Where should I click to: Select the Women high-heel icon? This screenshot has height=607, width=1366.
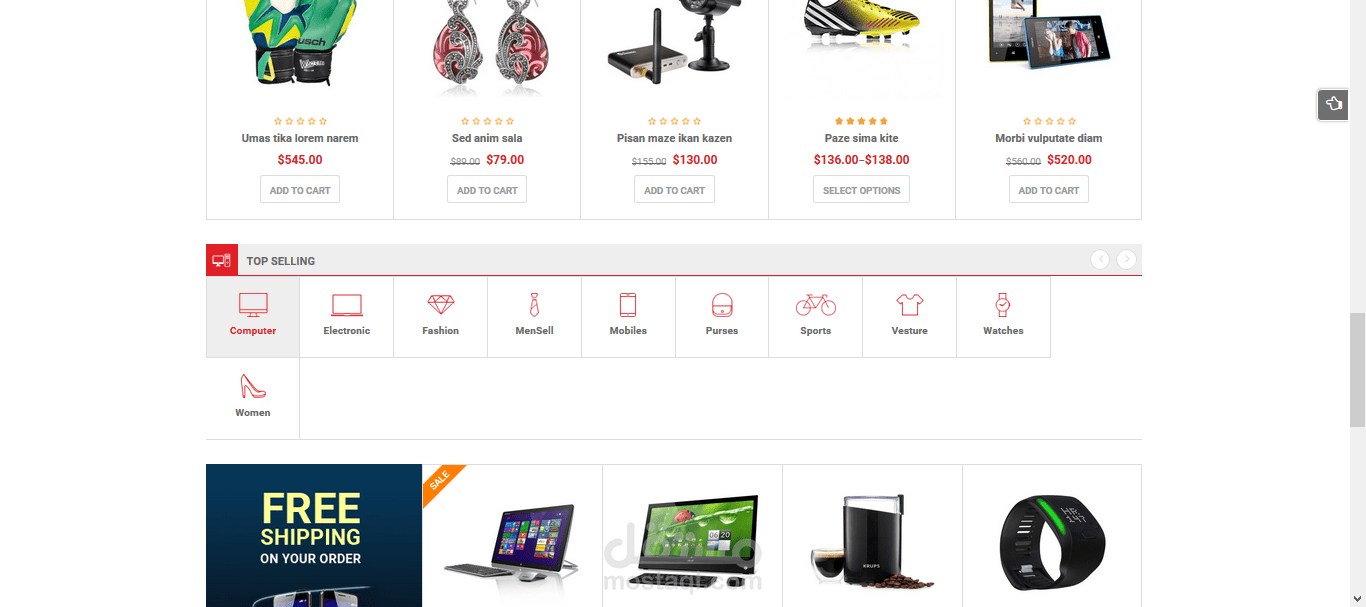[253, 386]
